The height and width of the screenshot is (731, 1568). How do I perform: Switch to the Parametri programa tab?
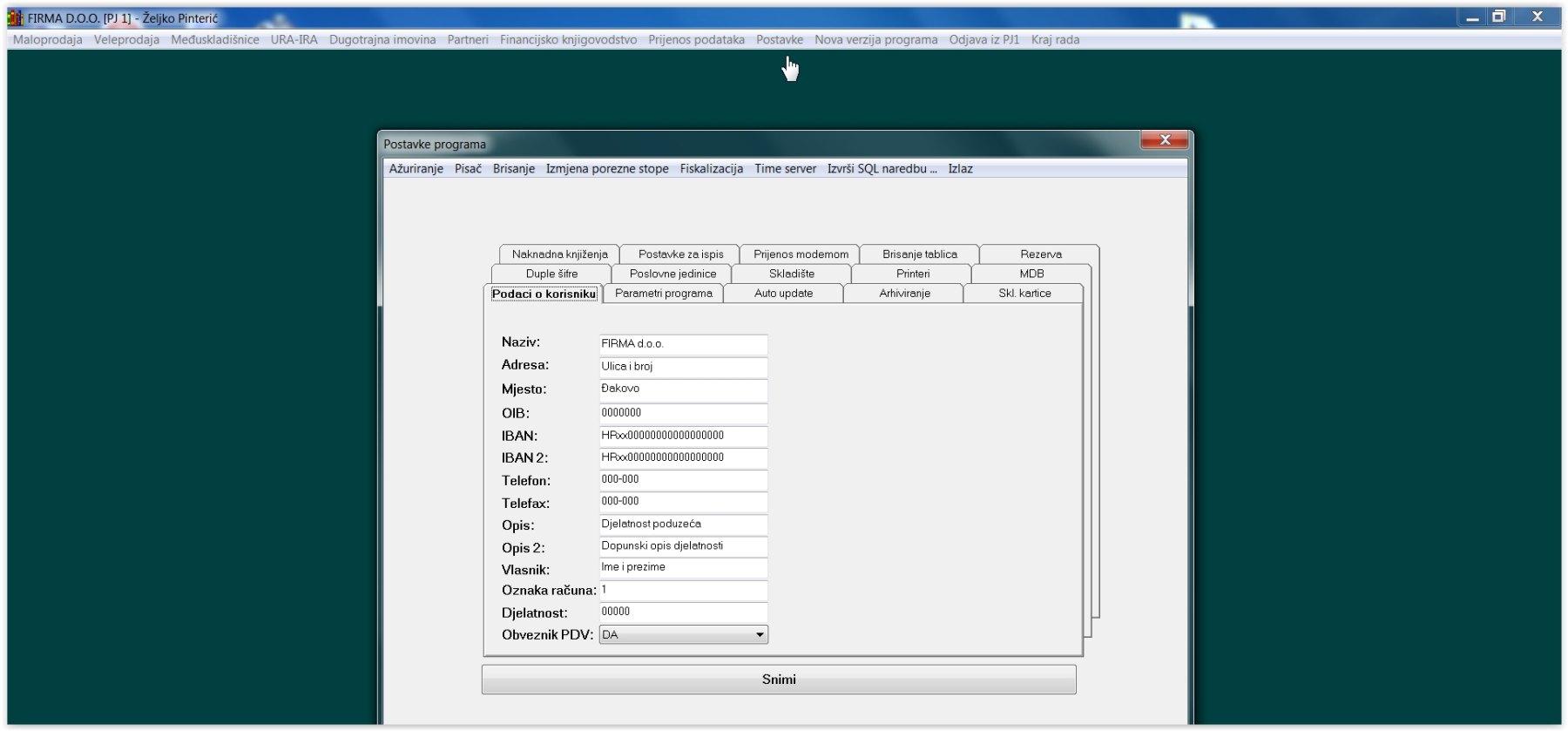[x=663, y=294]
